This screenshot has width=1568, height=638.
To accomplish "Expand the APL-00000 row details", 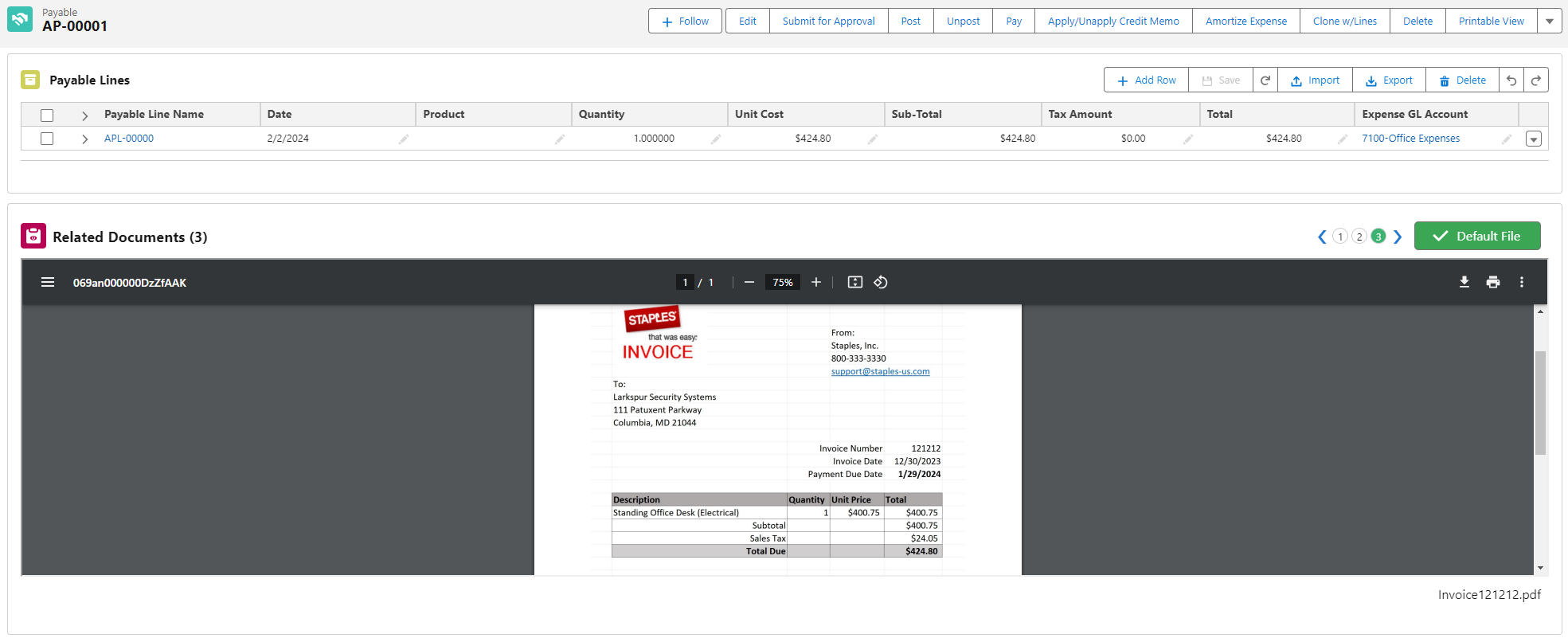I will click(x=84, y=139).
